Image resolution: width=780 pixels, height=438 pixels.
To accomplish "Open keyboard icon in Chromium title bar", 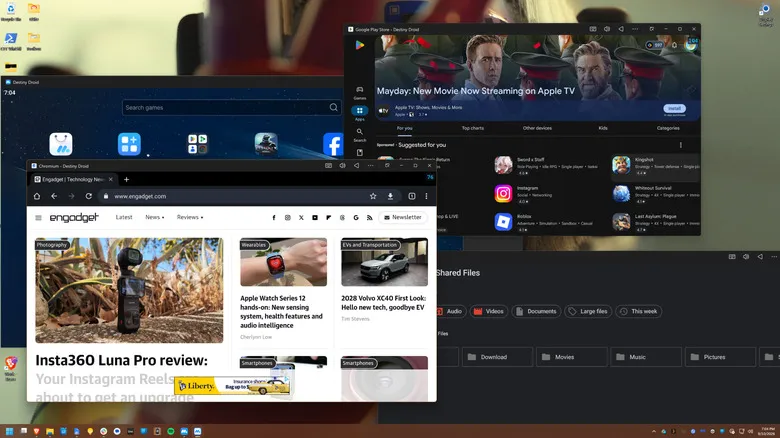I will tap(328, 165).
